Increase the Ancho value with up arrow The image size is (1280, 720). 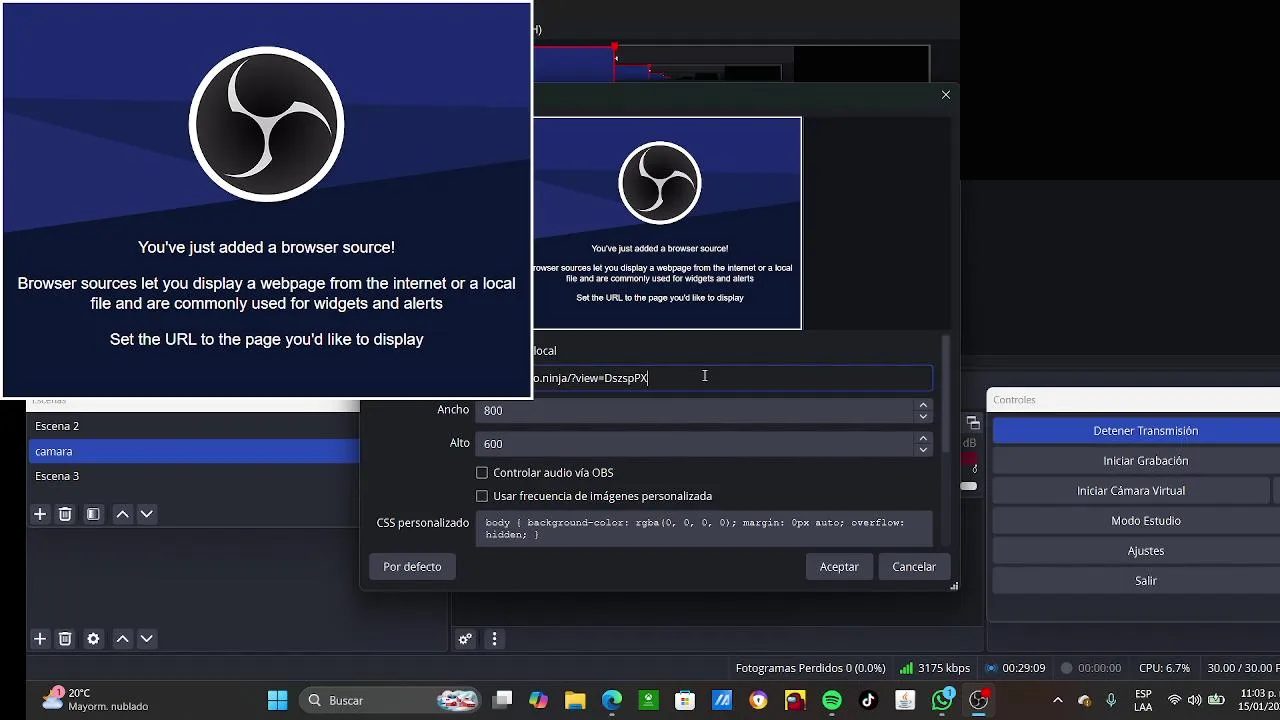click(923, 405)
